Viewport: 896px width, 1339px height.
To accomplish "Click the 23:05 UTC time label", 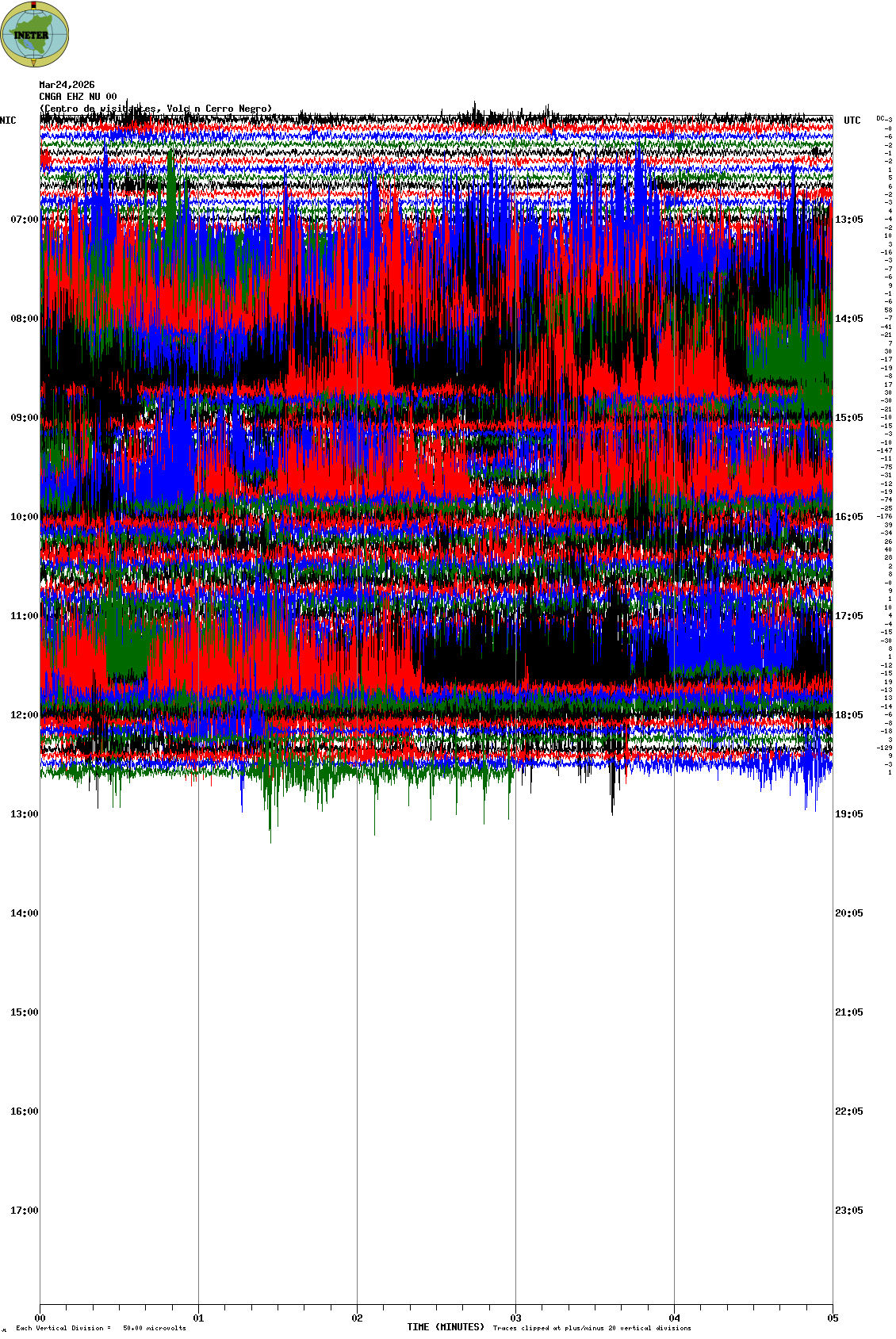I will 848,1211.
